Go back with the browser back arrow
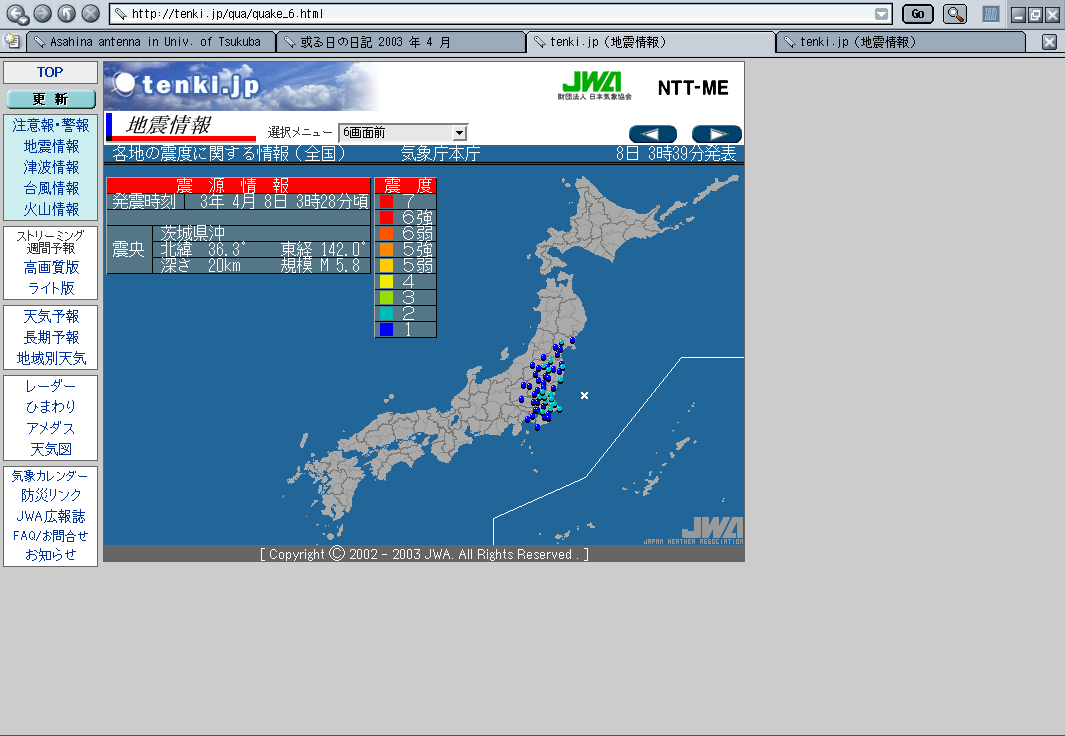The image size is (1065, 736). (x=16, y=14)
